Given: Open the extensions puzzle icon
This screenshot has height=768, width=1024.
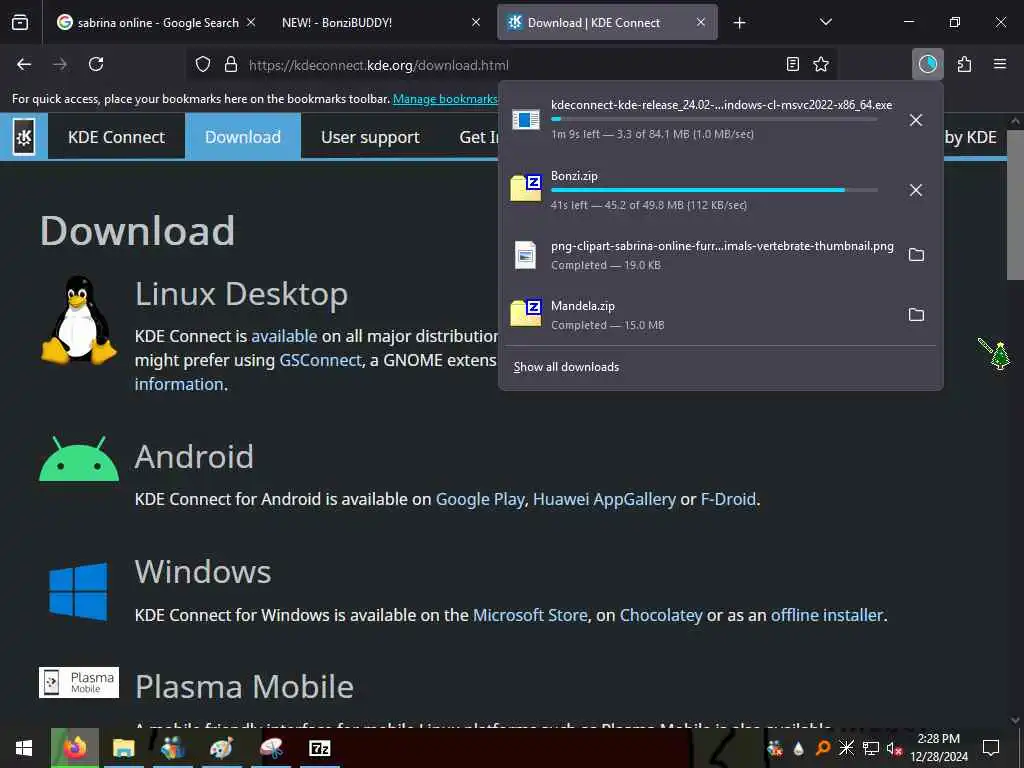Looking at the screenshot, I should [965, 64].
